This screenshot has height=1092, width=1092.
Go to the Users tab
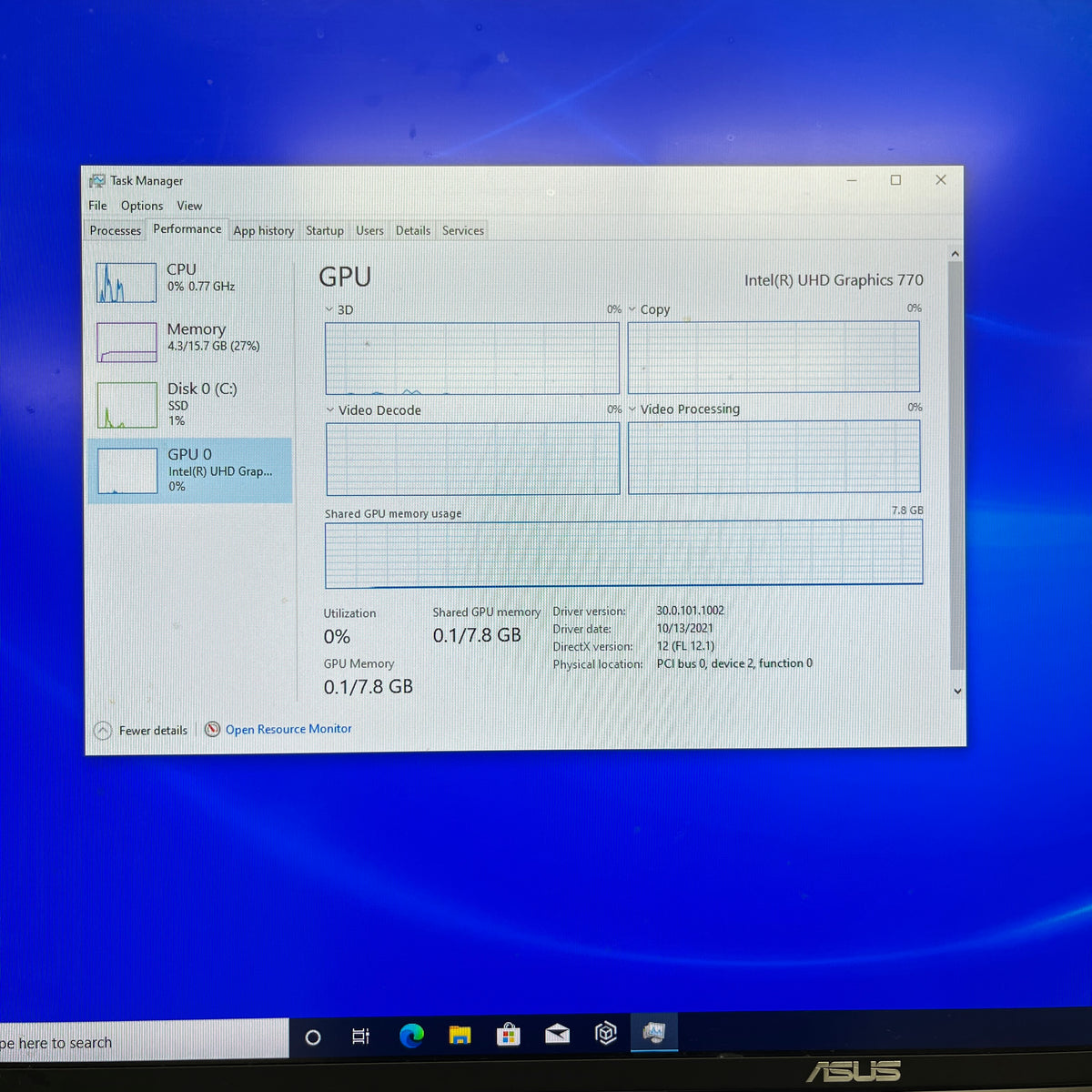369,230
